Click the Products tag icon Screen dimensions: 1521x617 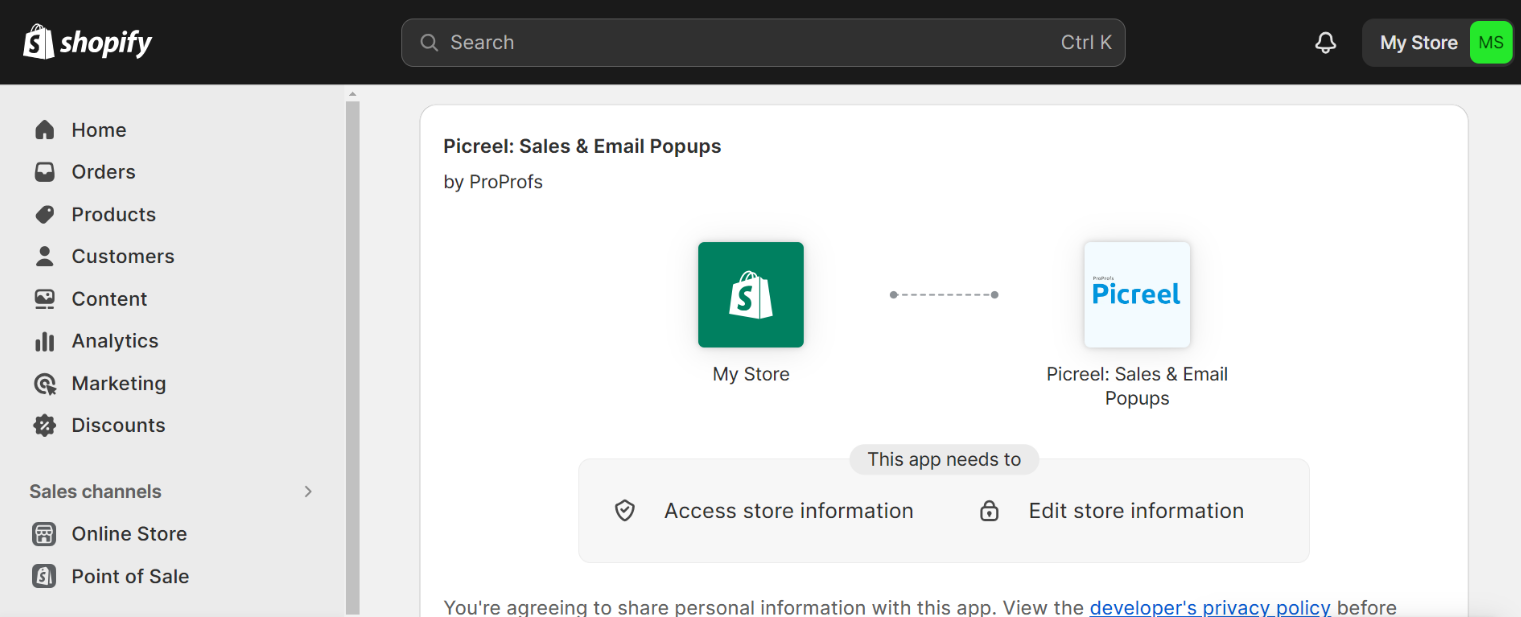pyautogui.click(x=44, y=214)
